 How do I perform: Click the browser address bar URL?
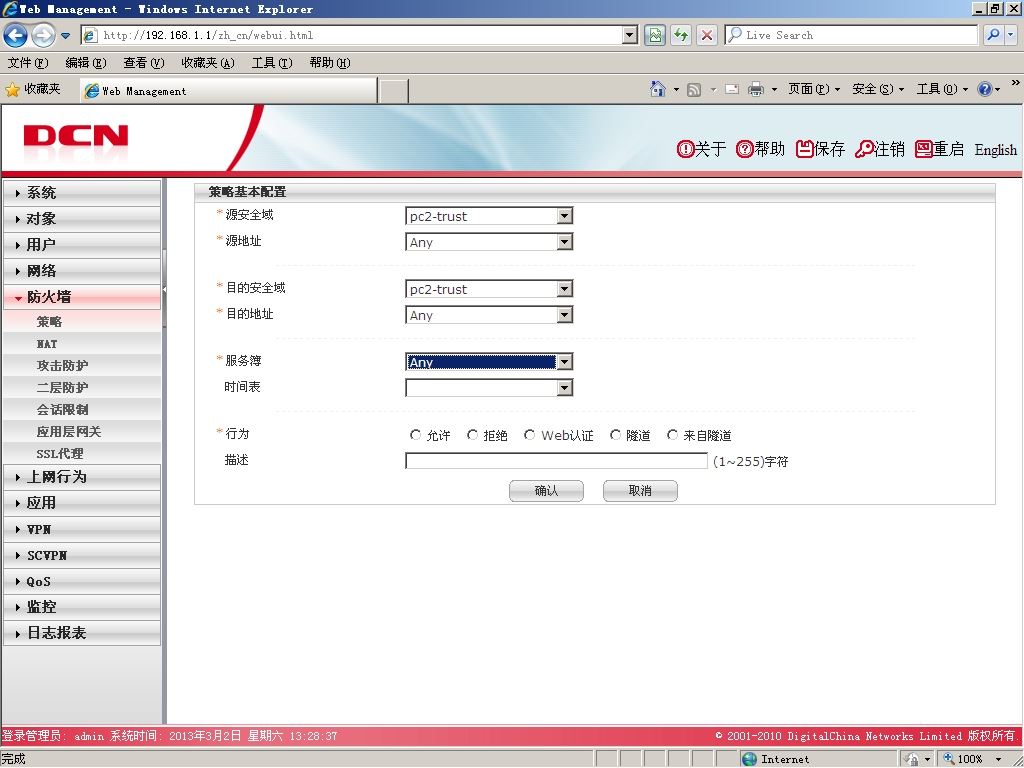[x=359, y=35]
